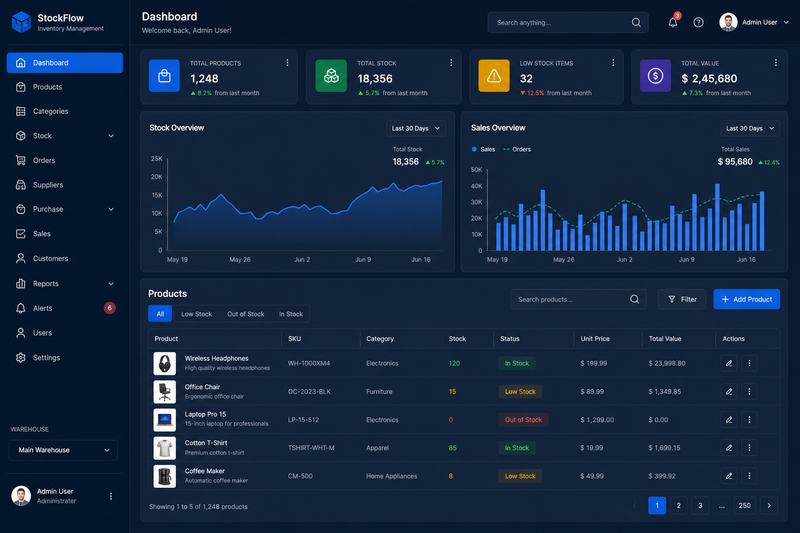The width and height of the screenshot is (800, 533).
Task: Sort by the SKU column header
Action: [x=294, y=339]
